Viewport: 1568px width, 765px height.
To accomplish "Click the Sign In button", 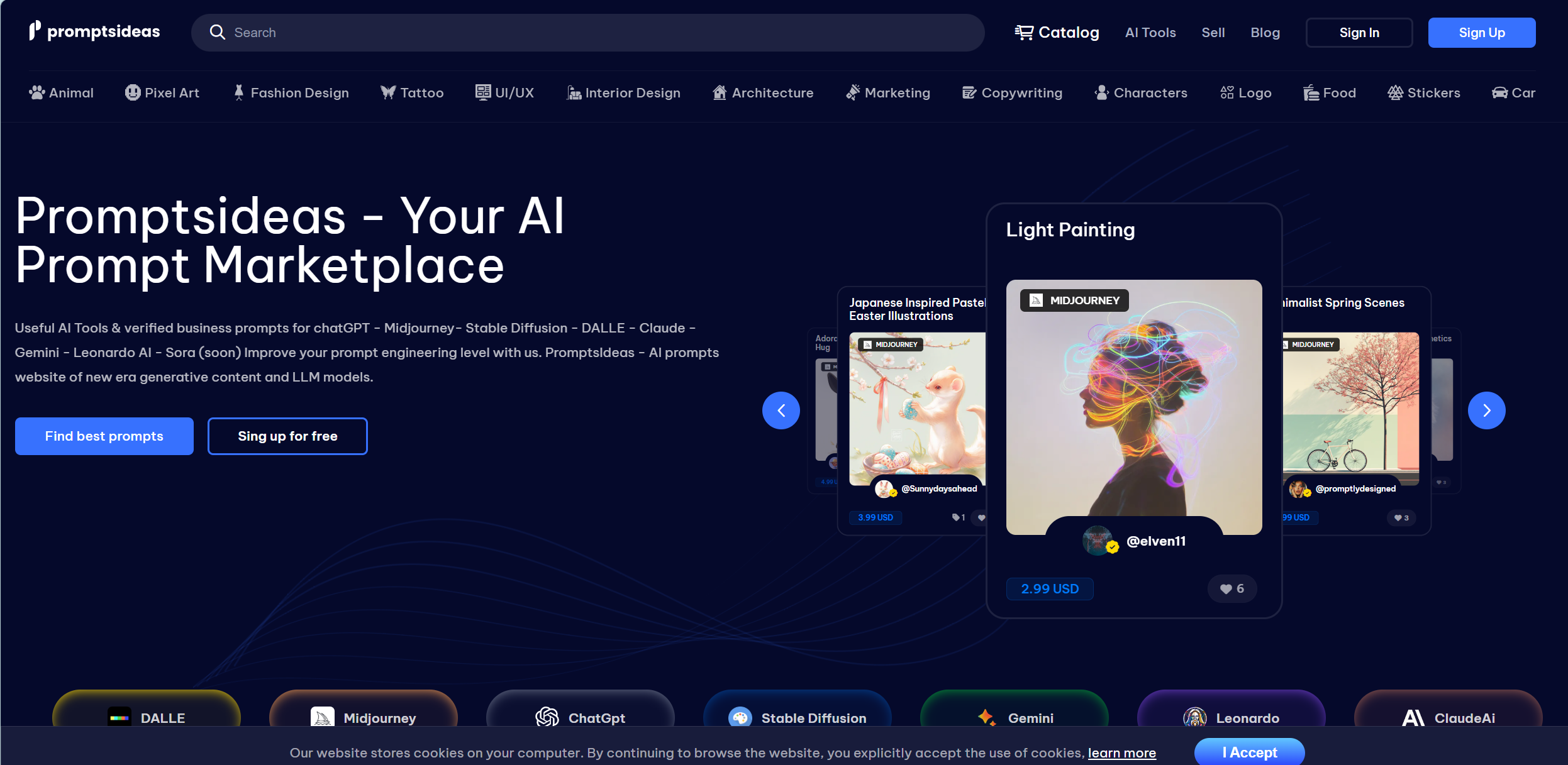I will [1359, 33].
